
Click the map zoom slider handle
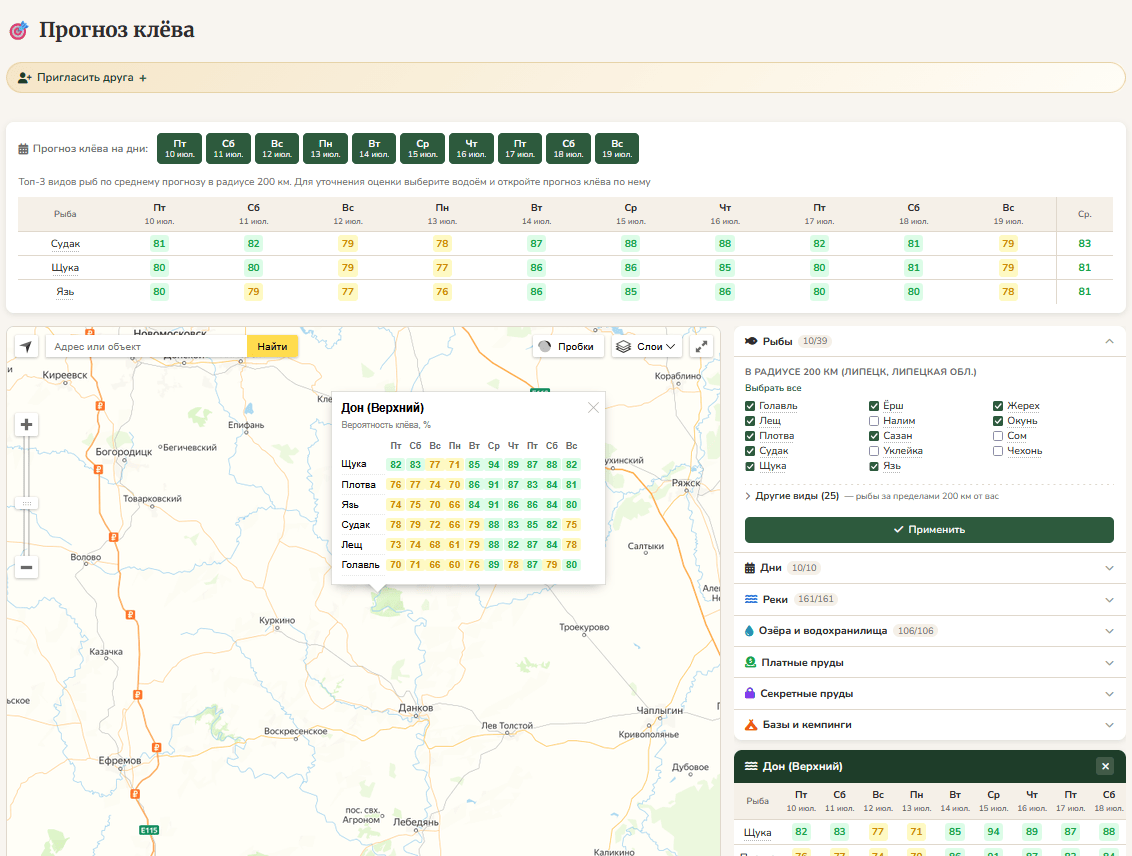coord(26,503)
